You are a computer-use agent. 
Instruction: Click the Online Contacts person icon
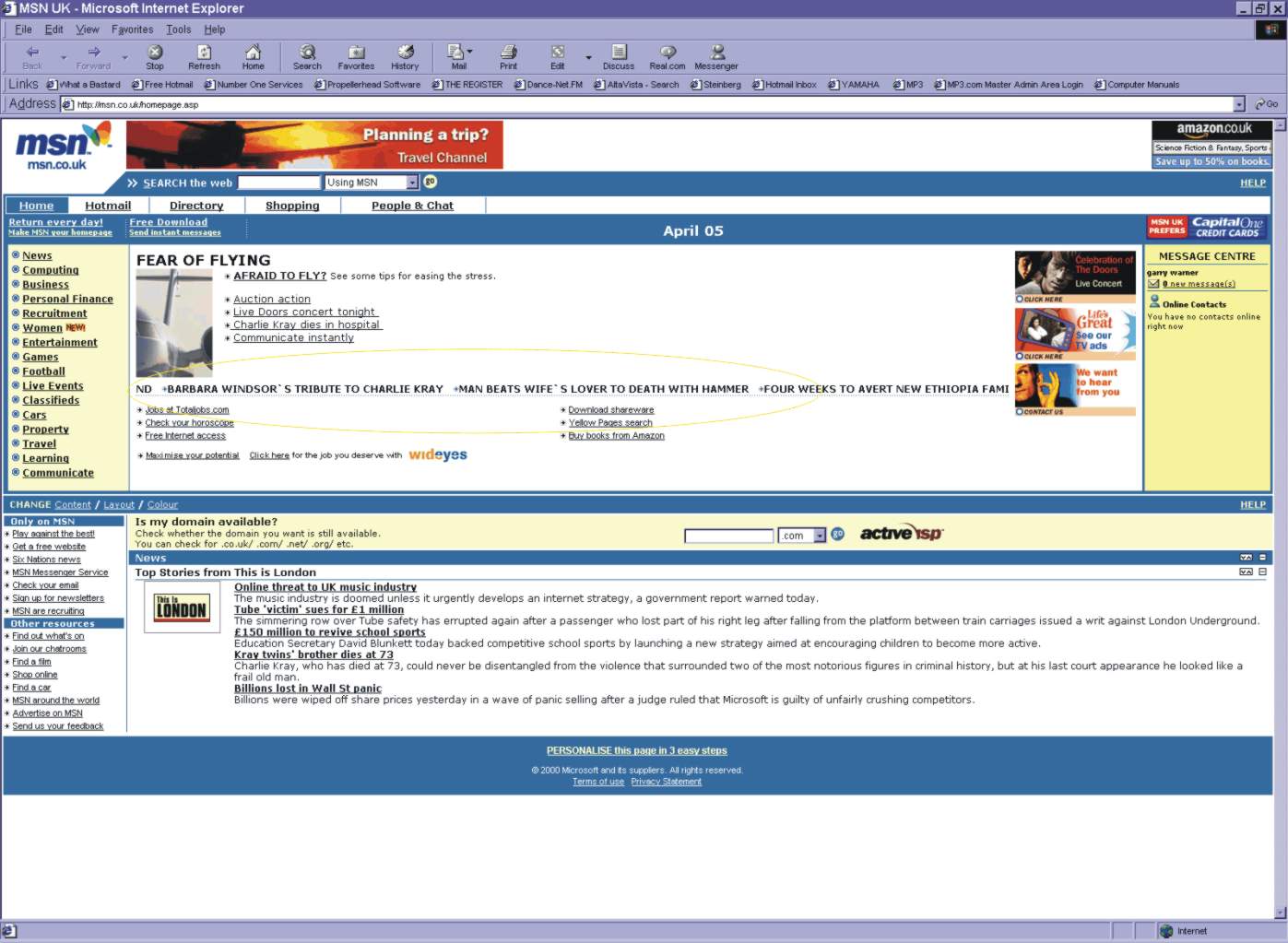coord(1154,301)
